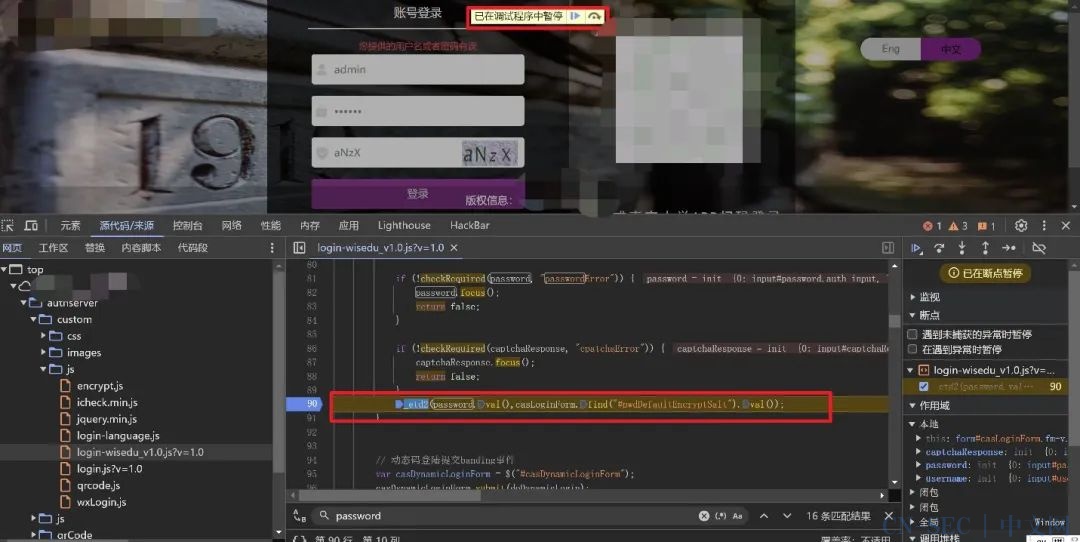Click the Step button in debugger
Screen dimensions: 1080x542
pos(1009,248)
